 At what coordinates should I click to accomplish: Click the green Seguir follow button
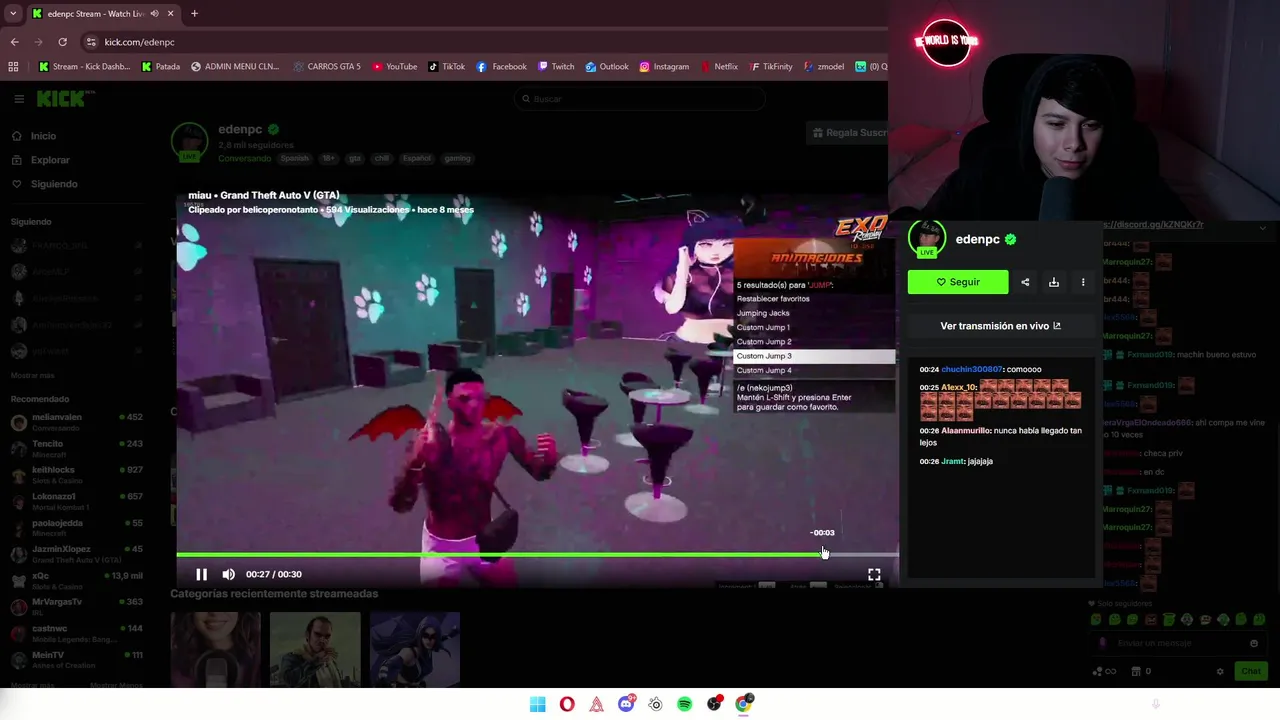pos(958,282)
